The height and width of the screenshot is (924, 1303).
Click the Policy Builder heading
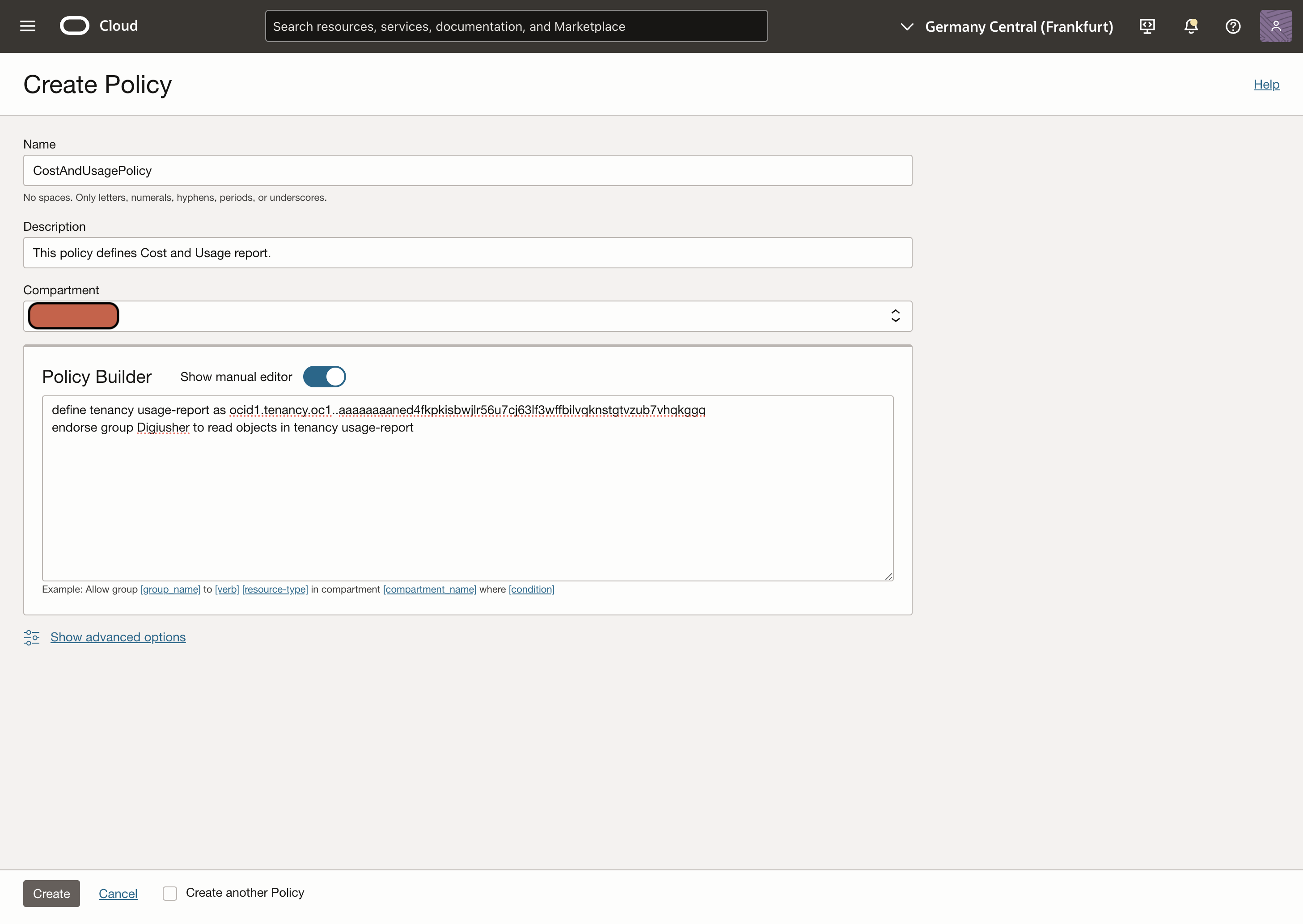97,377
